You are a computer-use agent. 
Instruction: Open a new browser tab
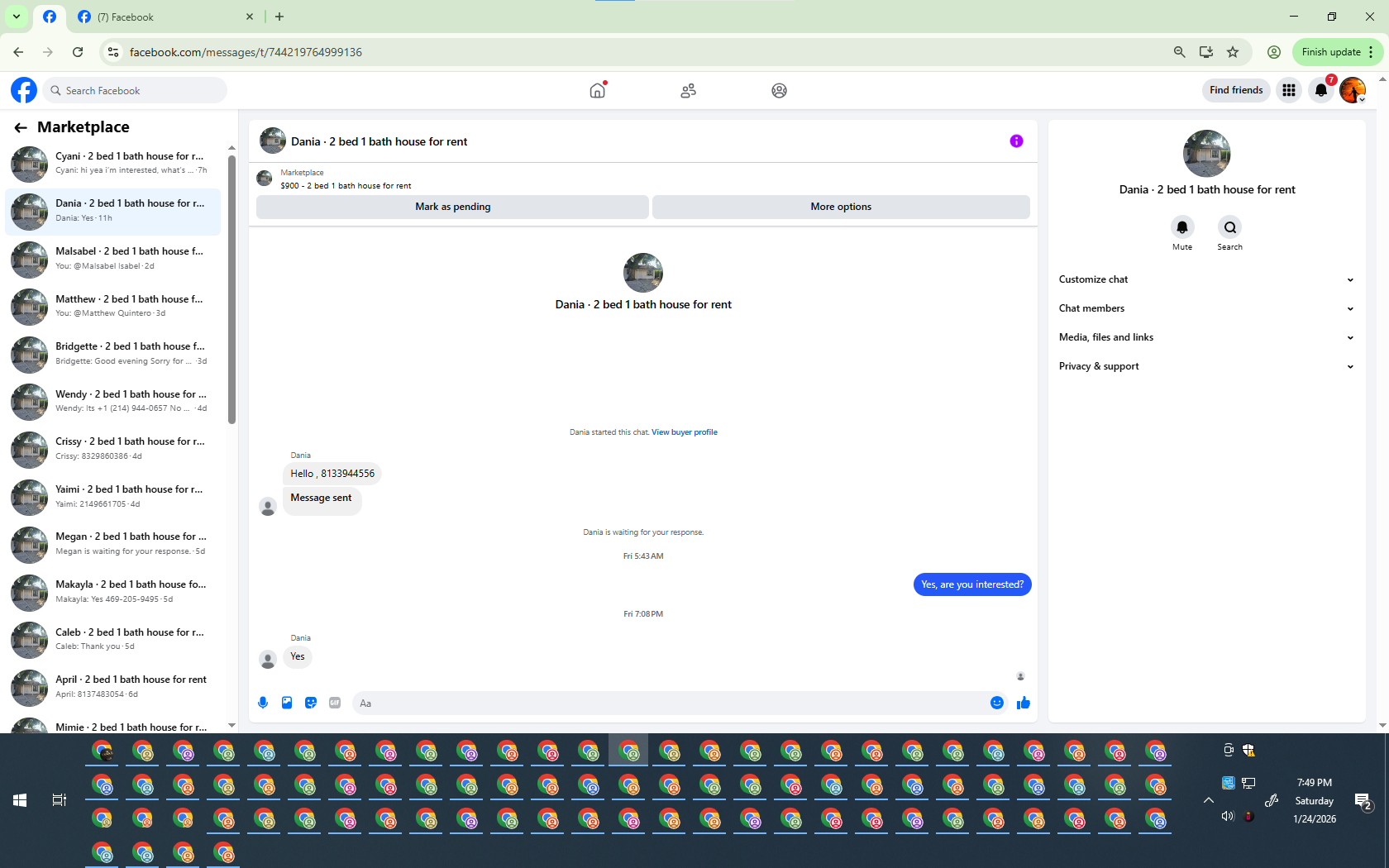pos(279,17)
